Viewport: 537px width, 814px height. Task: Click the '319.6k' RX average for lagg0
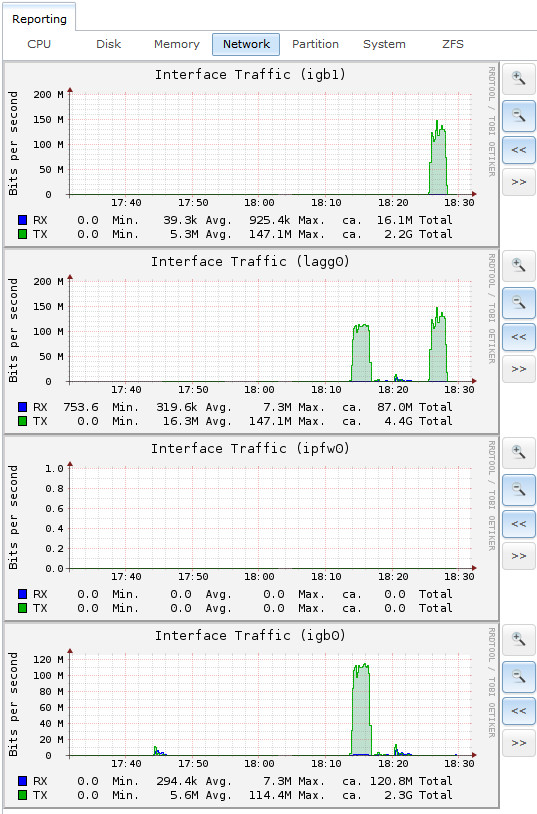(177, 407)
